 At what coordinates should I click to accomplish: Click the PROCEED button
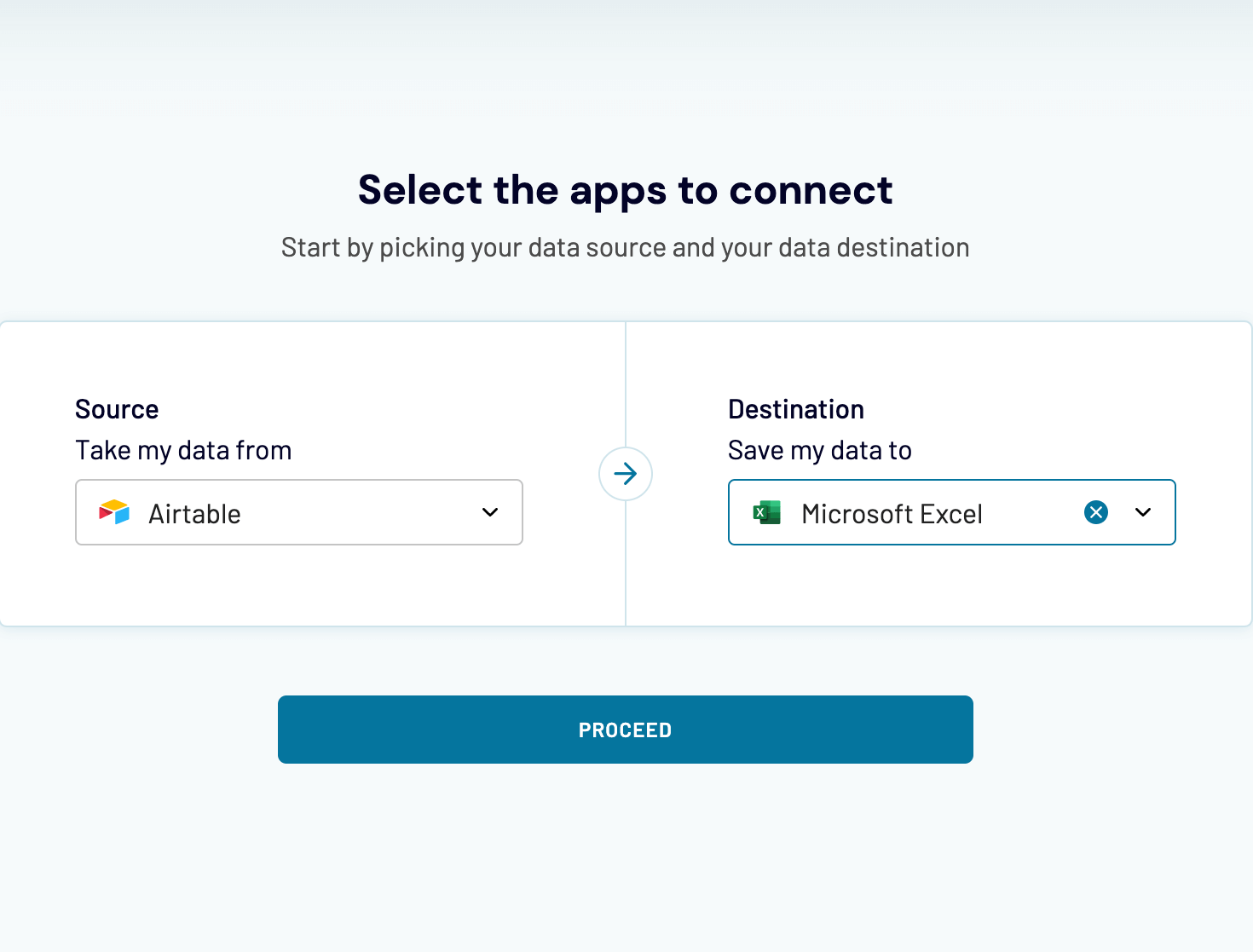coord(625,730)
